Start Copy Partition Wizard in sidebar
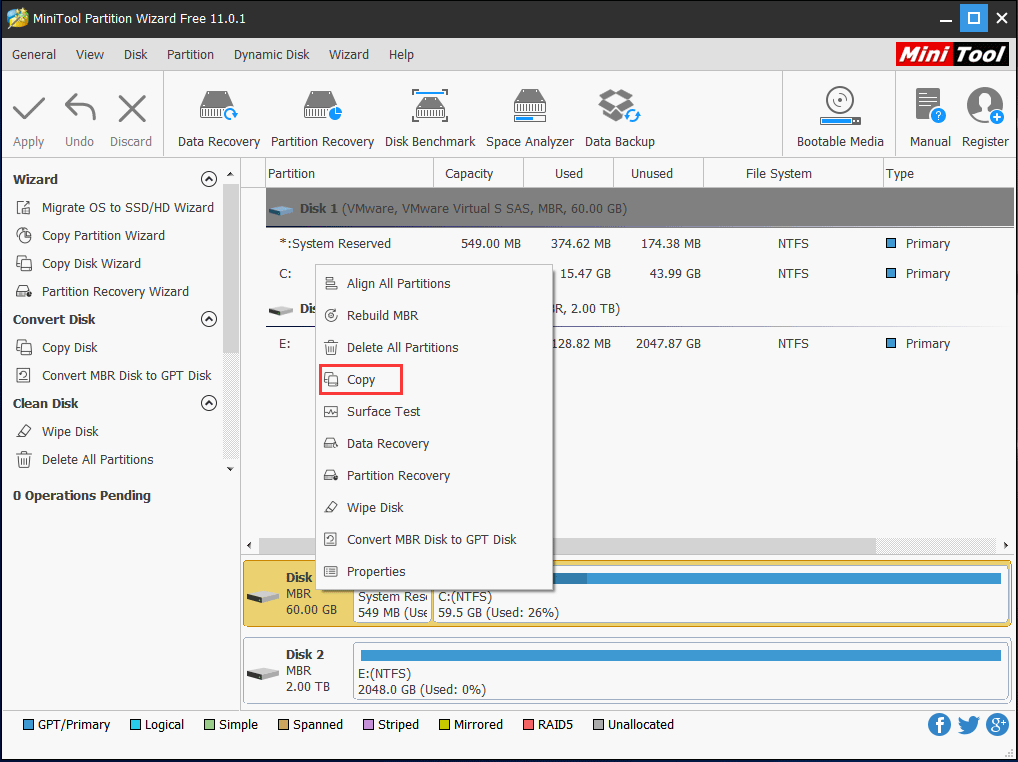The image size is (1018, 762). click(90, 236)
